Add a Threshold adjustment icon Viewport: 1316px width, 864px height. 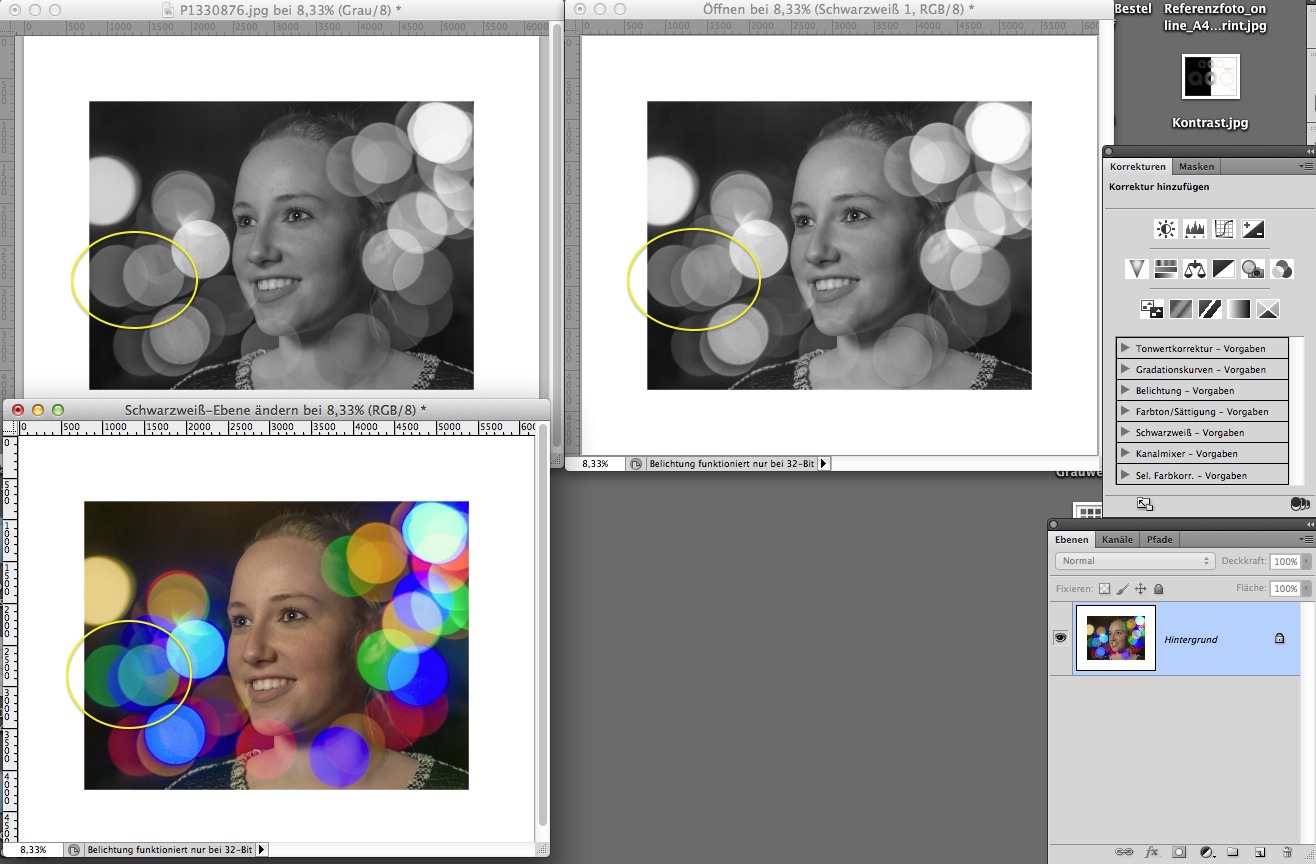pos(1210,309)
